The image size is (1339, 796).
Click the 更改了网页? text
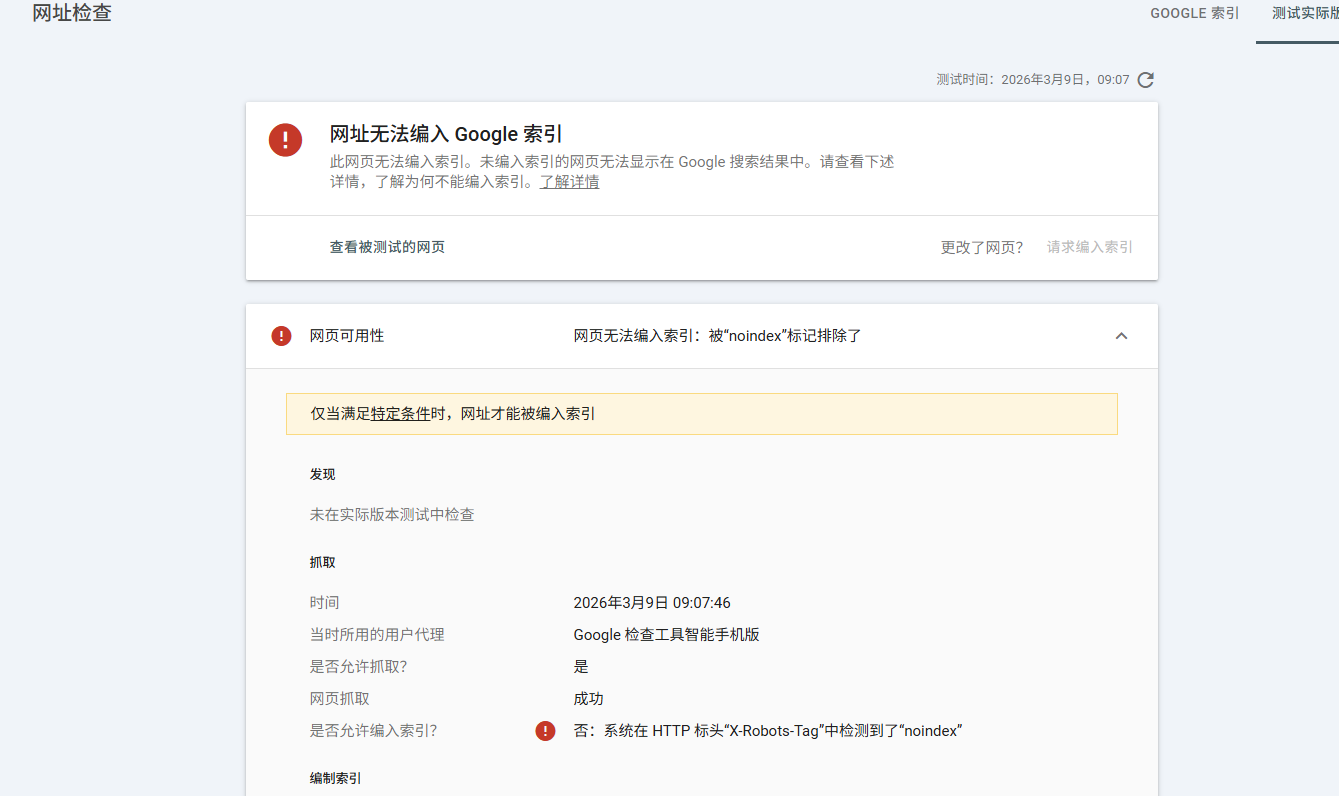pyautogui.click(x=981, y=247)
